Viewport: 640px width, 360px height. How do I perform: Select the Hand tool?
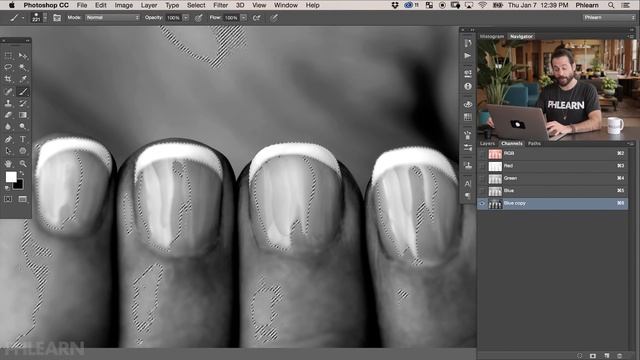pos(8,164)
